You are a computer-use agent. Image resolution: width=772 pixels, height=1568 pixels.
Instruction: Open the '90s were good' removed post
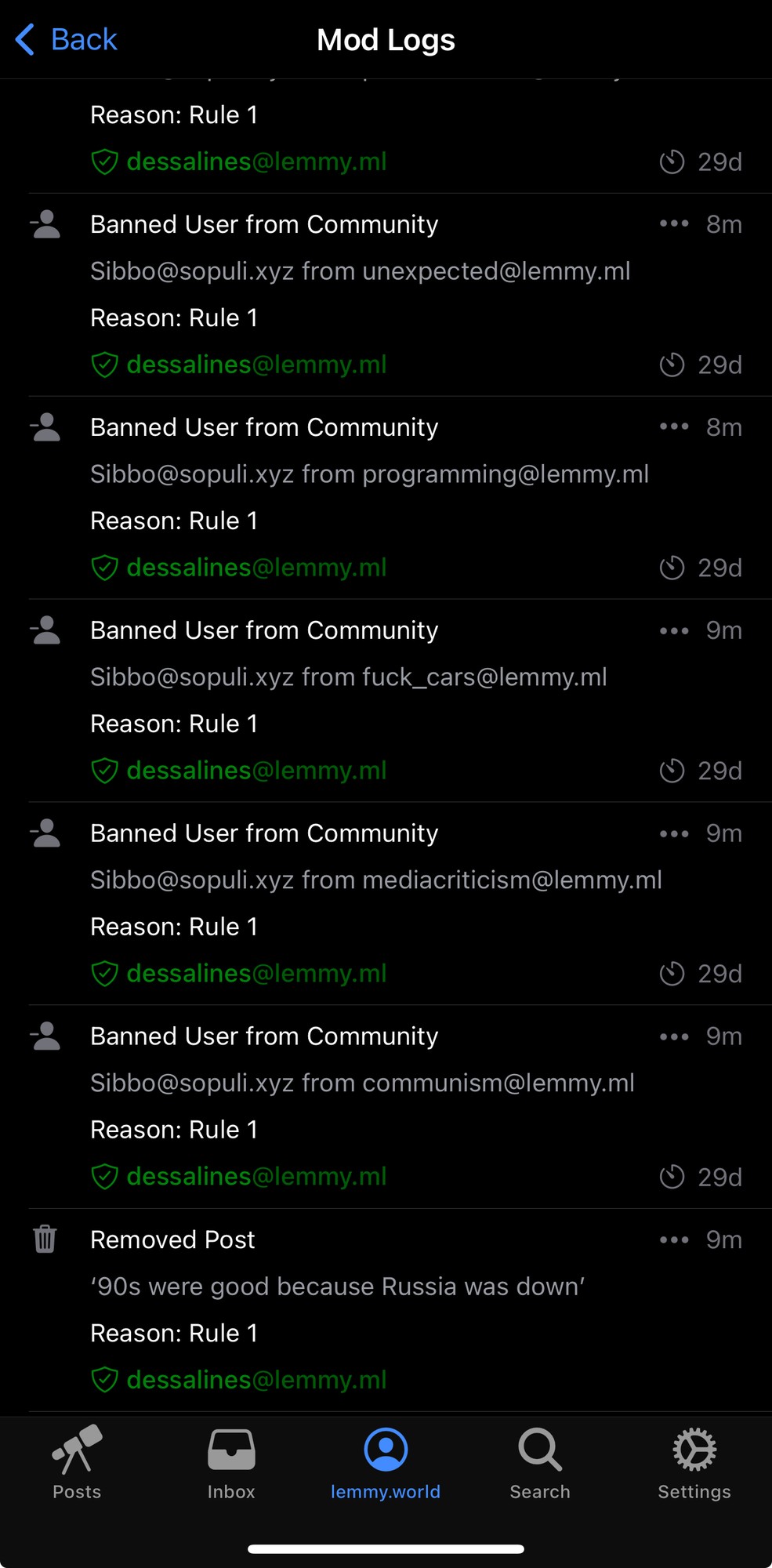(338, 1287)
